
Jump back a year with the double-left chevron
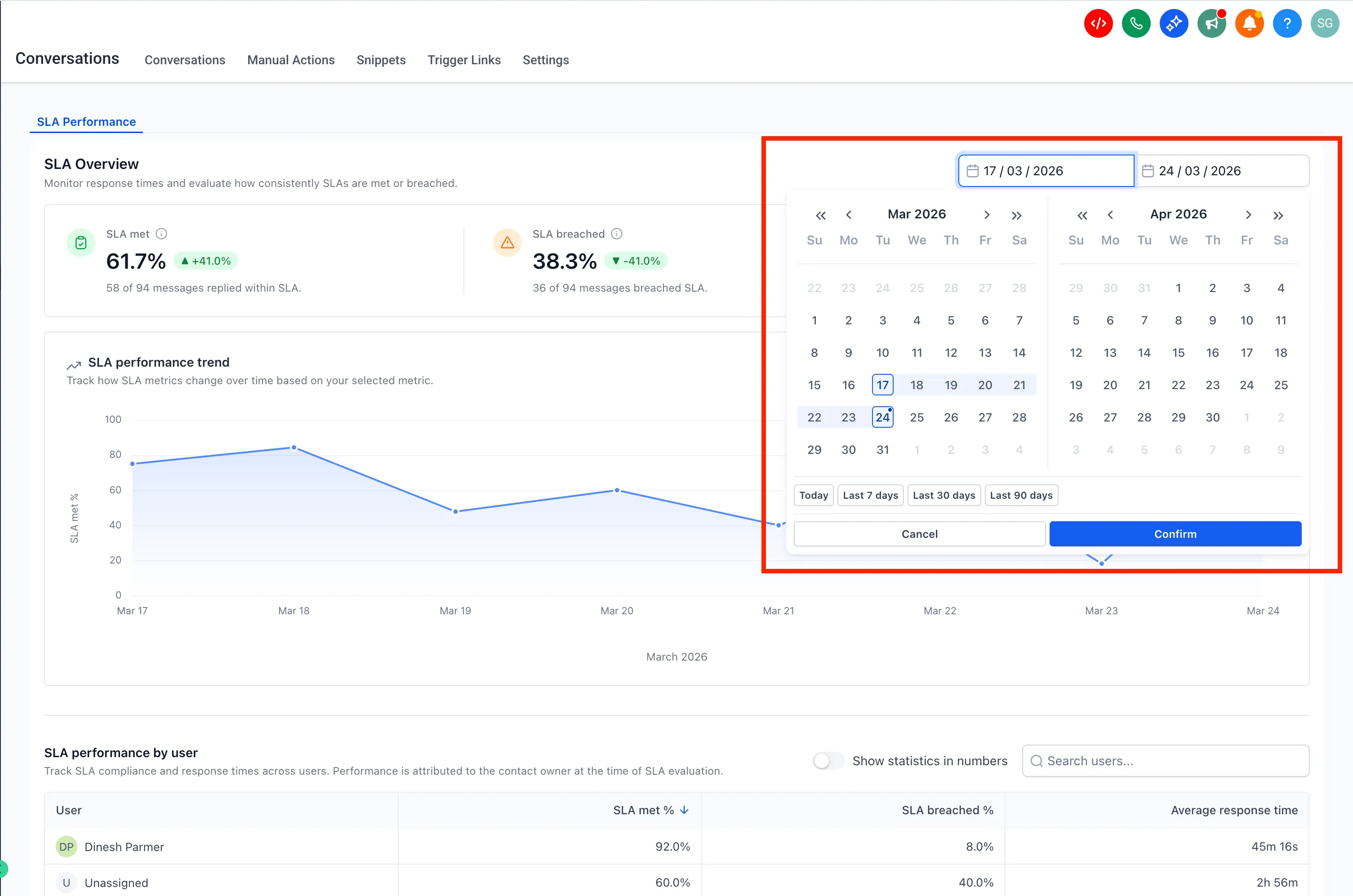pyautogui.click(x=821, y=215)
